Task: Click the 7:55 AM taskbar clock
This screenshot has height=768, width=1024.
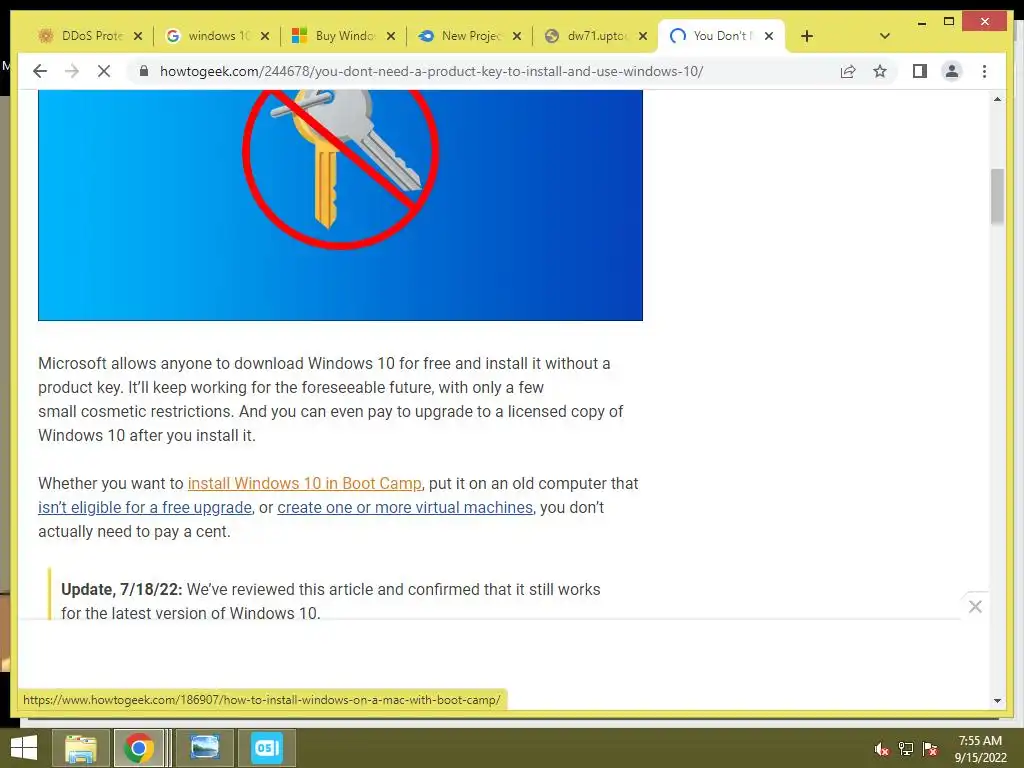Action: point(980,749)
